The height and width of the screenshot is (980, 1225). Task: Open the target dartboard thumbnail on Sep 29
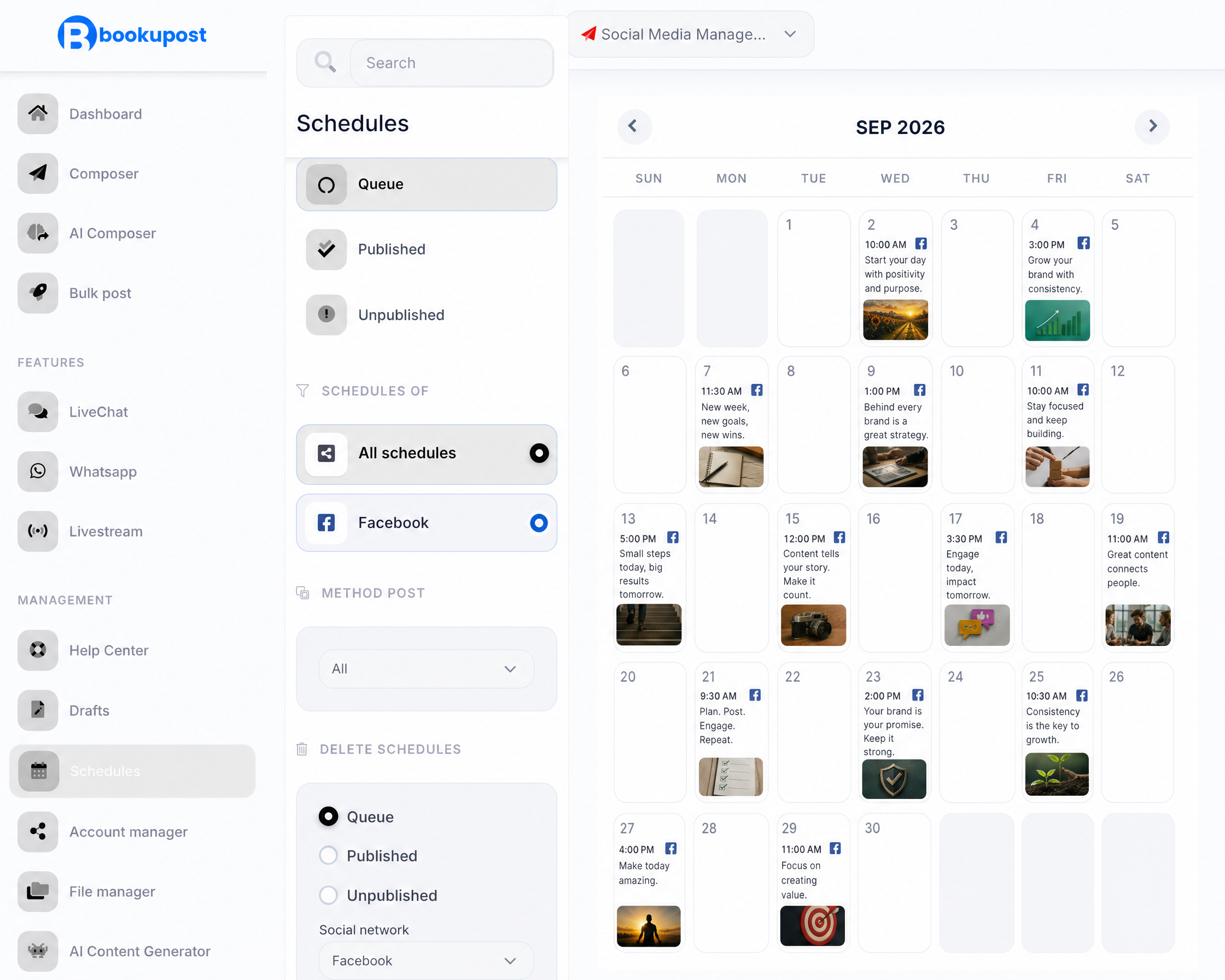pyautogui.click(x=812, y=925)
